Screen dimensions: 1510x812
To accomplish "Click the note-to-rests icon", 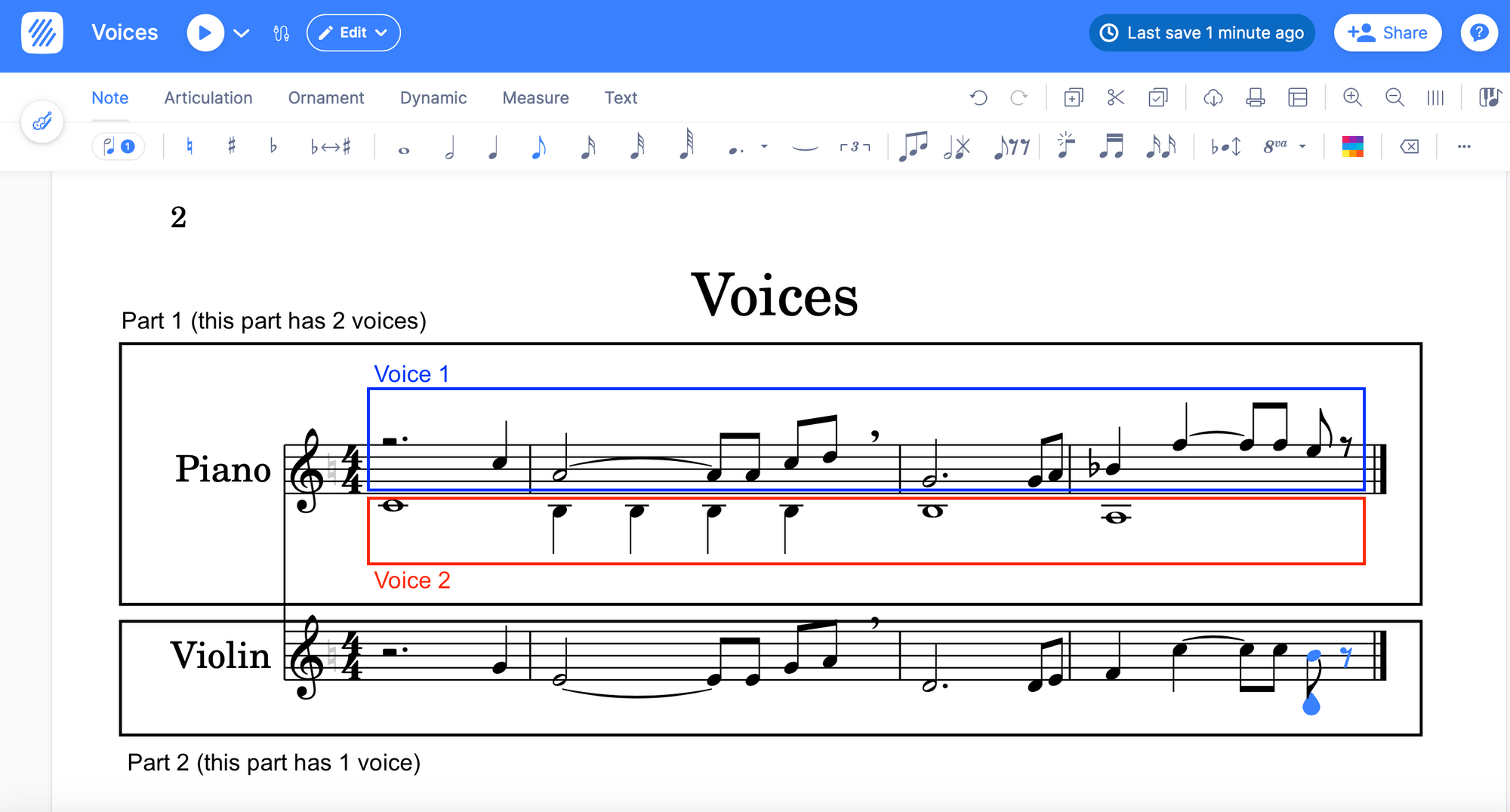I will point(1012,146).
